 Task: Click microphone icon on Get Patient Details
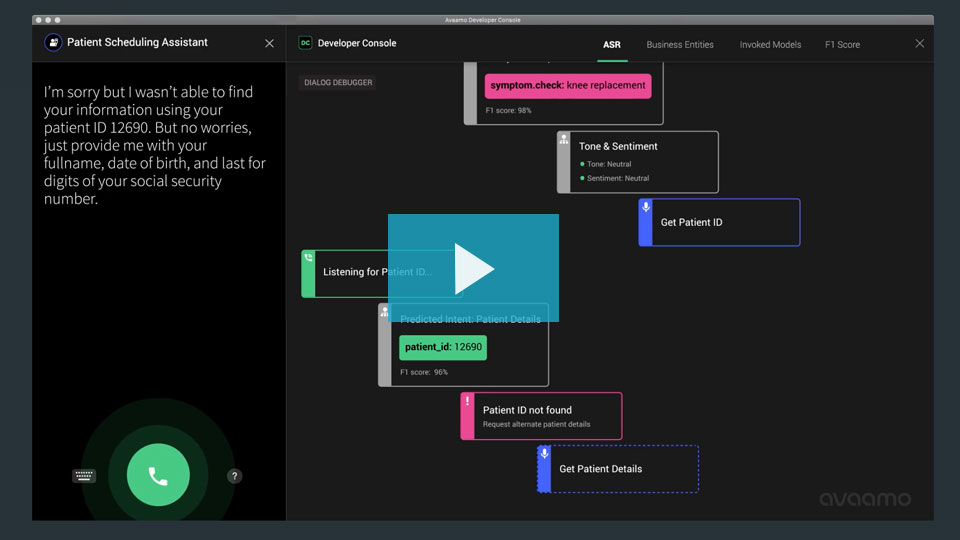544,454
